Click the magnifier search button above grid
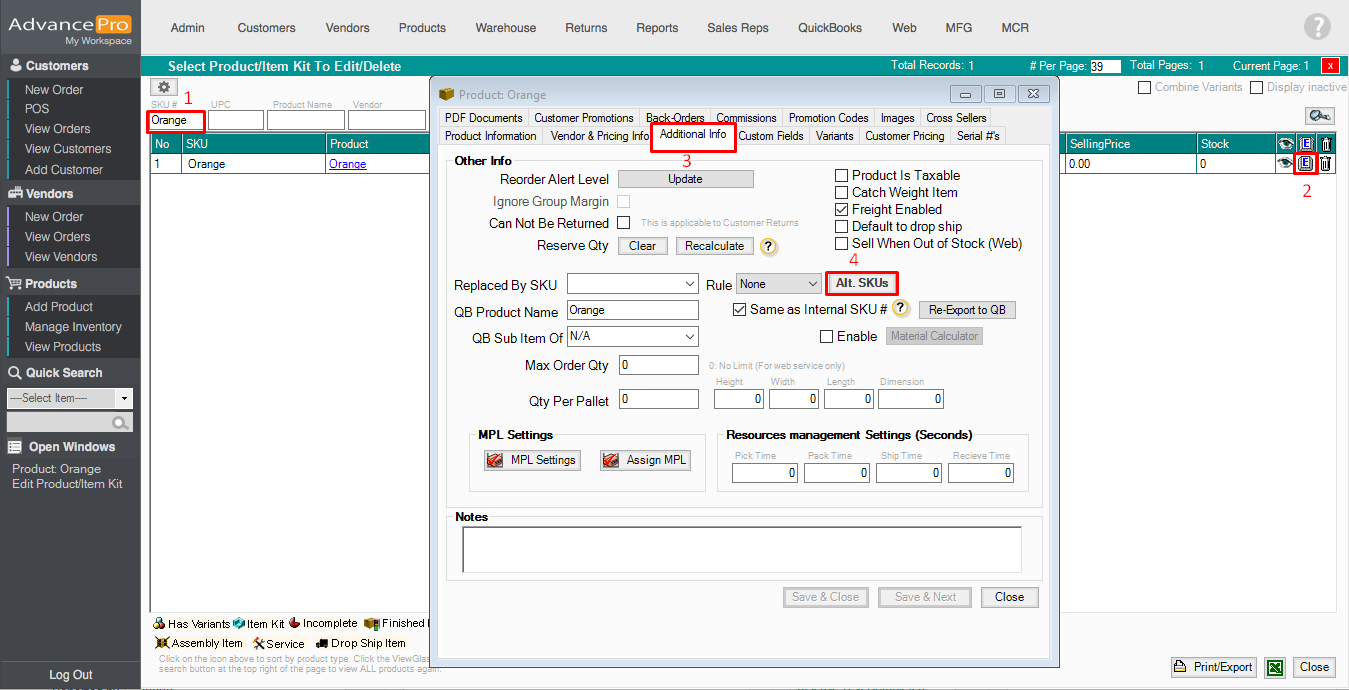The image size is (1349, 690). pyautogui.click(x=1319, y=117)
